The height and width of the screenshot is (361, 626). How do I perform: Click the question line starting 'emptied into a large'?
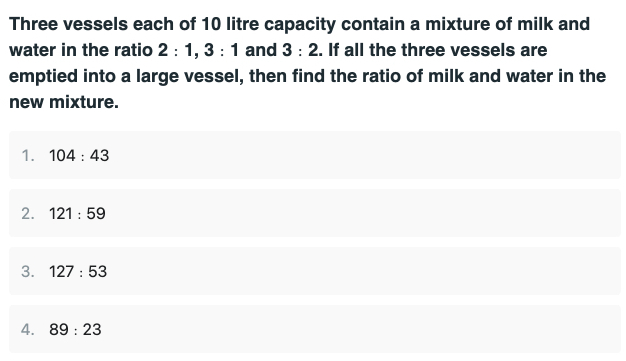coord(307,76)
